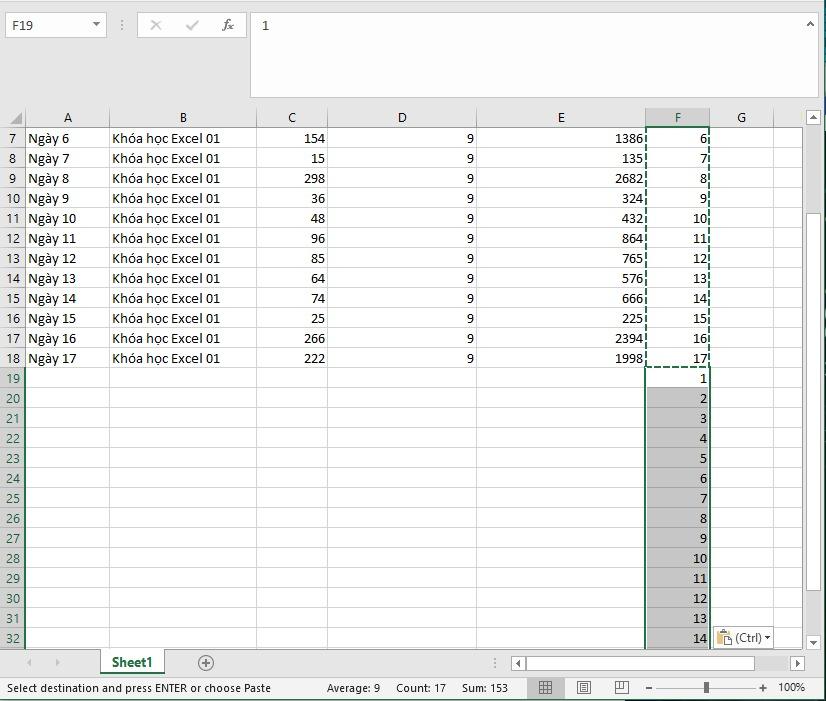This screenshot has height=701, width=826.
Task: Click the Zoom In plus icon
Action: click(764, 688)
